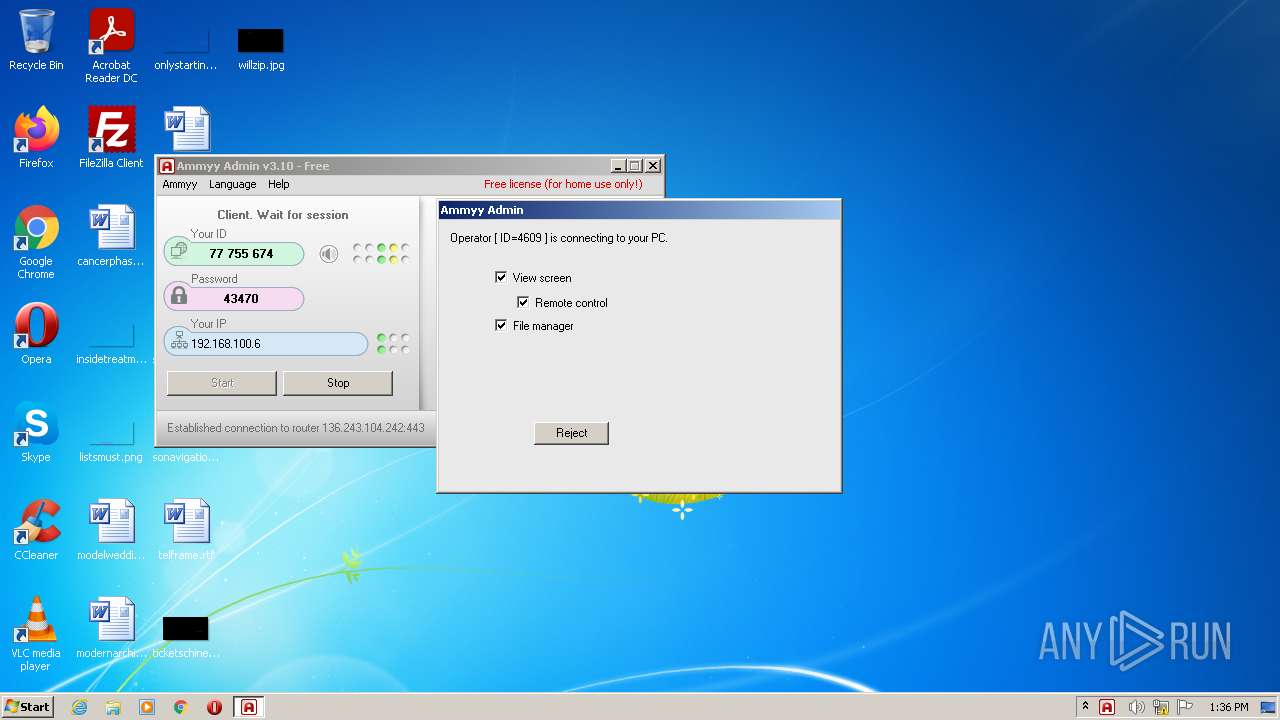1280x720 pixels.
Task: Reject the incoming operator connection
Action: [571, 433]
